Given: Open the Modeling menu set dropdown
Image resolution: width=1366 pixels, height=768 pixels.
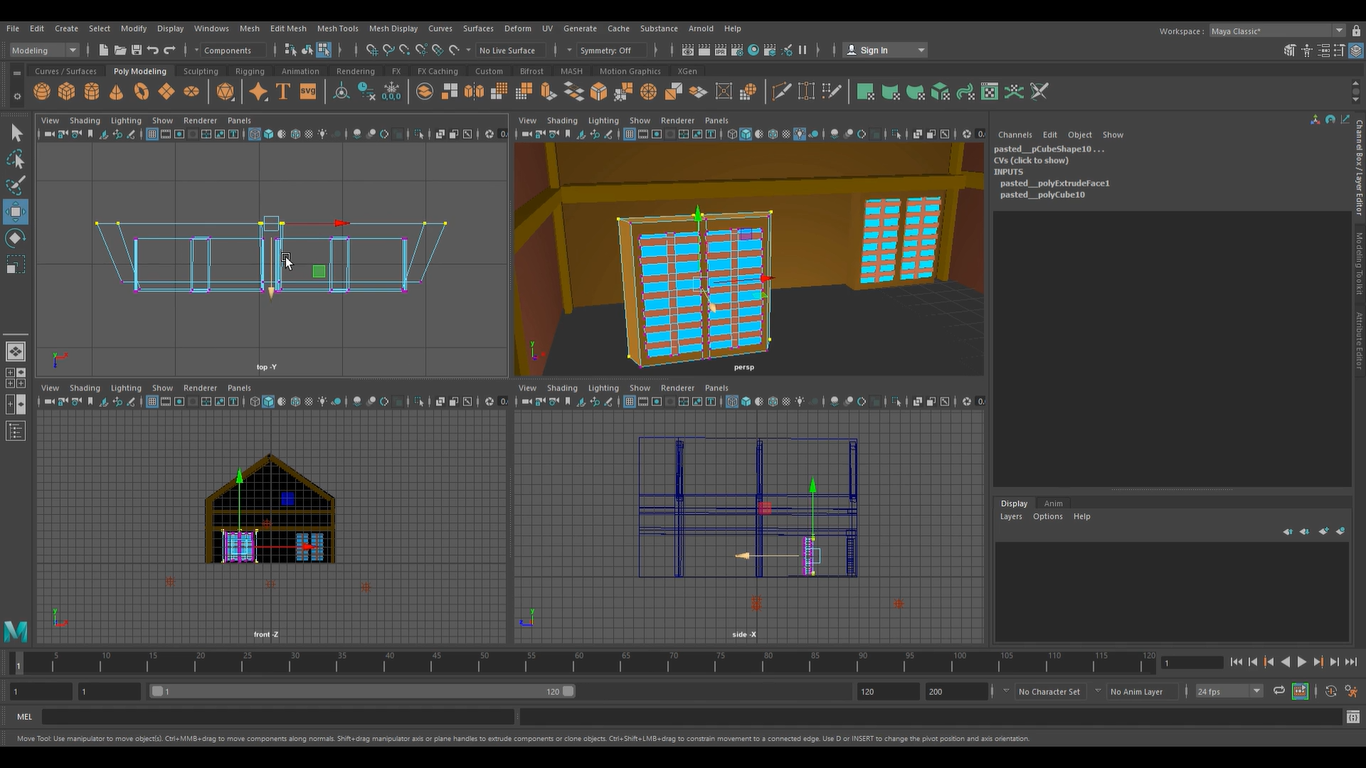Looking at the screenshot, I should coord(44,50).
